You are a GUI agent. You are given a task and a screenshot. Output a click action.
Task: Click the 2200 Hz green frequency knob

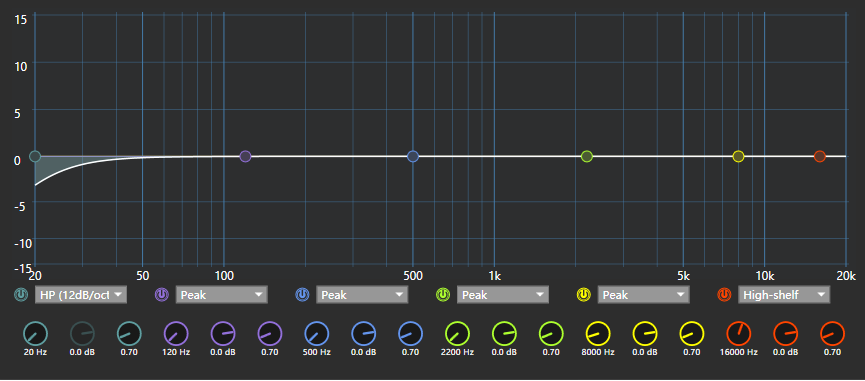click(457, 334)
